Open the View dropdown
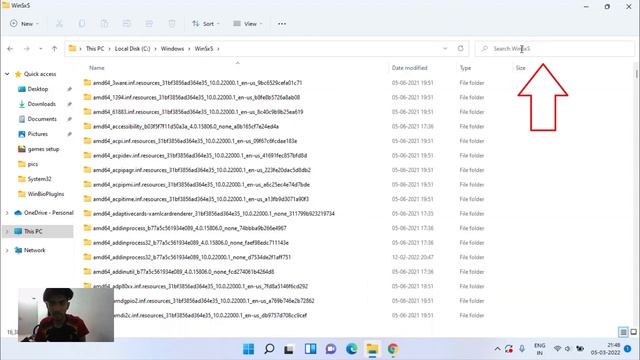 coord(247,24)
